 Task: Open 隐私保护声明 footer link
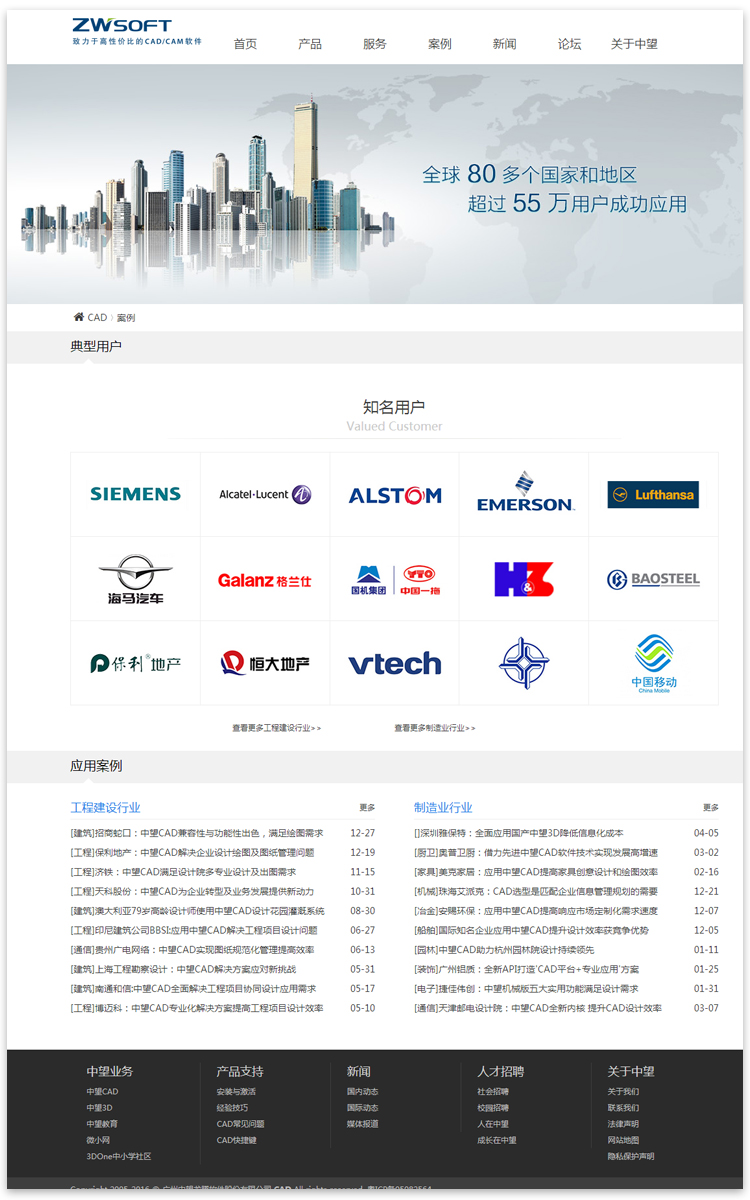click(630, 1156)
